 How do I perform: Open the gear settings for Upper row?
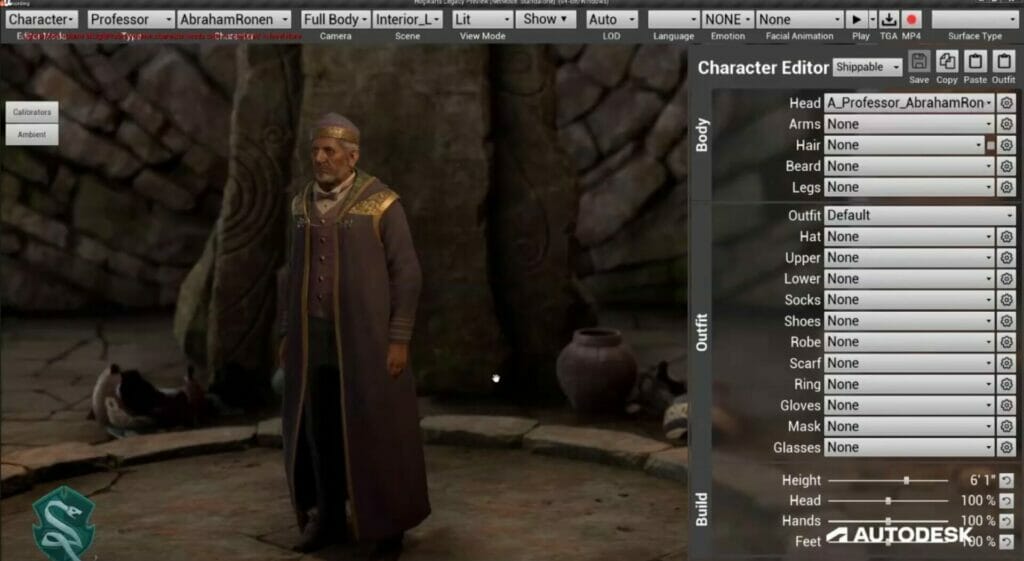click(1006, 258)
